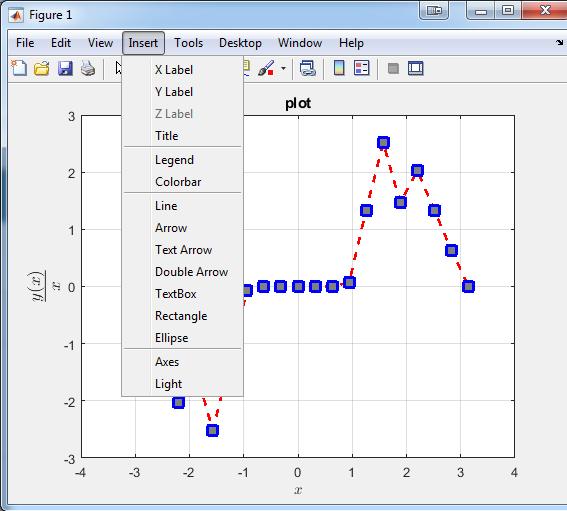Image resolution: width=567 pixels, height=511 pixels.
Task: Click the Link Plot toolbar icon
Action: [308, 68]
